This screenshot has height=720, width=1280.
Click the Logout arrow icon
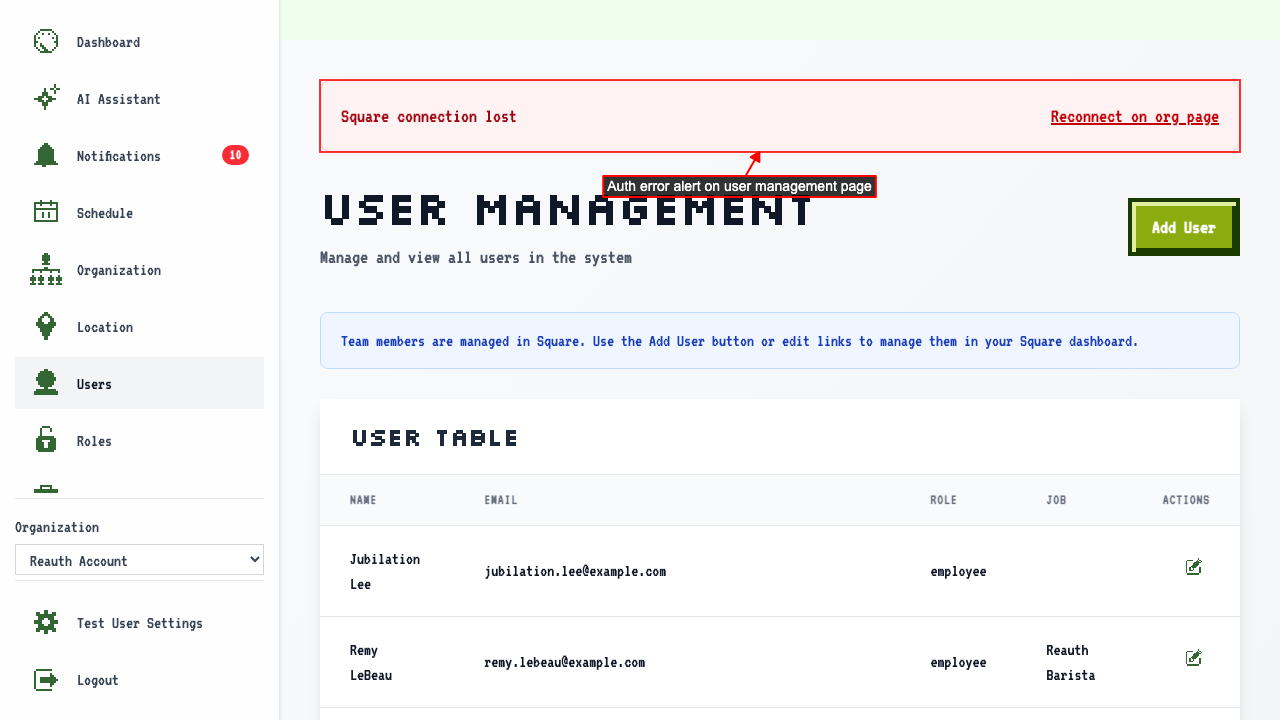46,680
